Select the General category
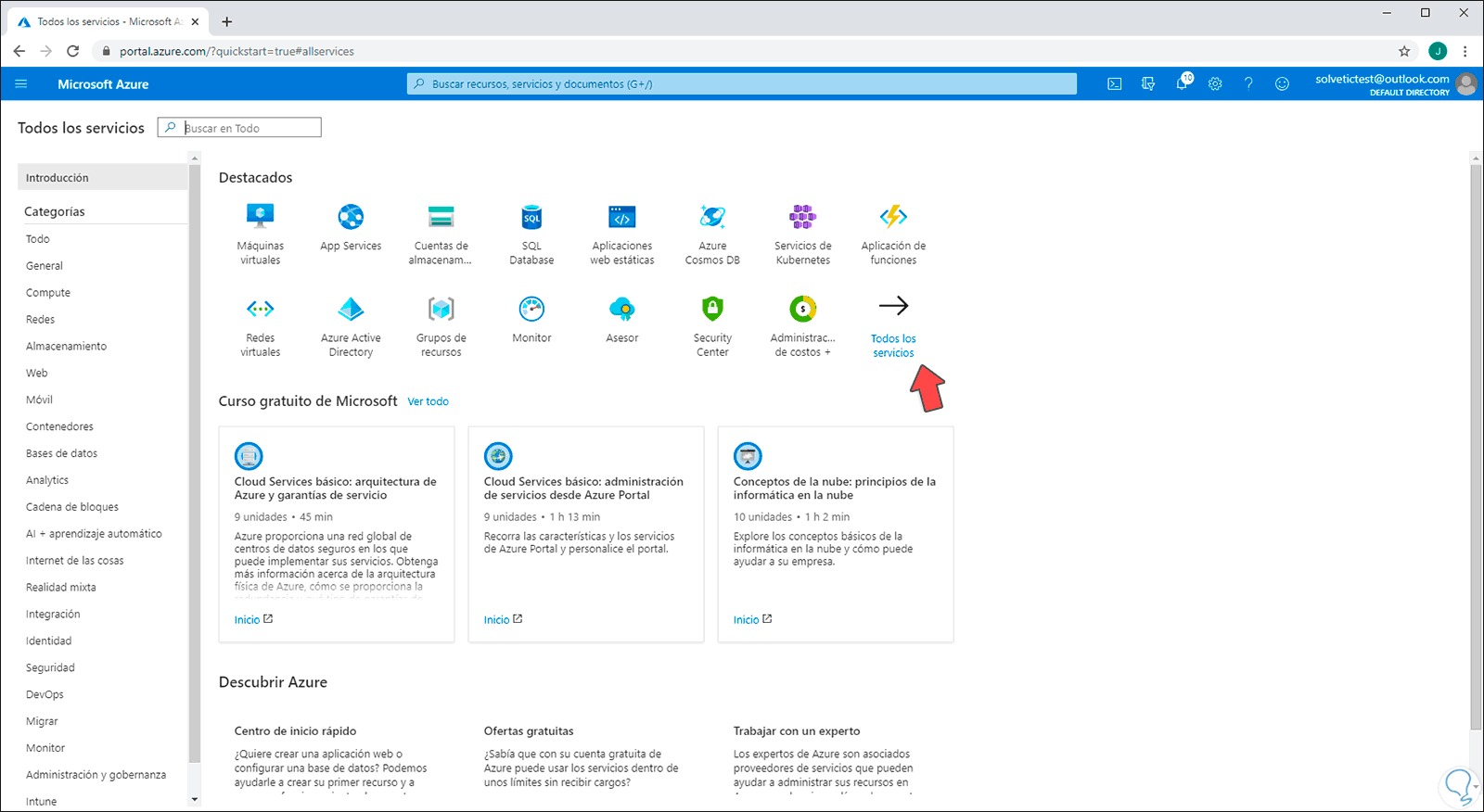Viewport: 1484px width, 812px height. click(x=45, y=266)
